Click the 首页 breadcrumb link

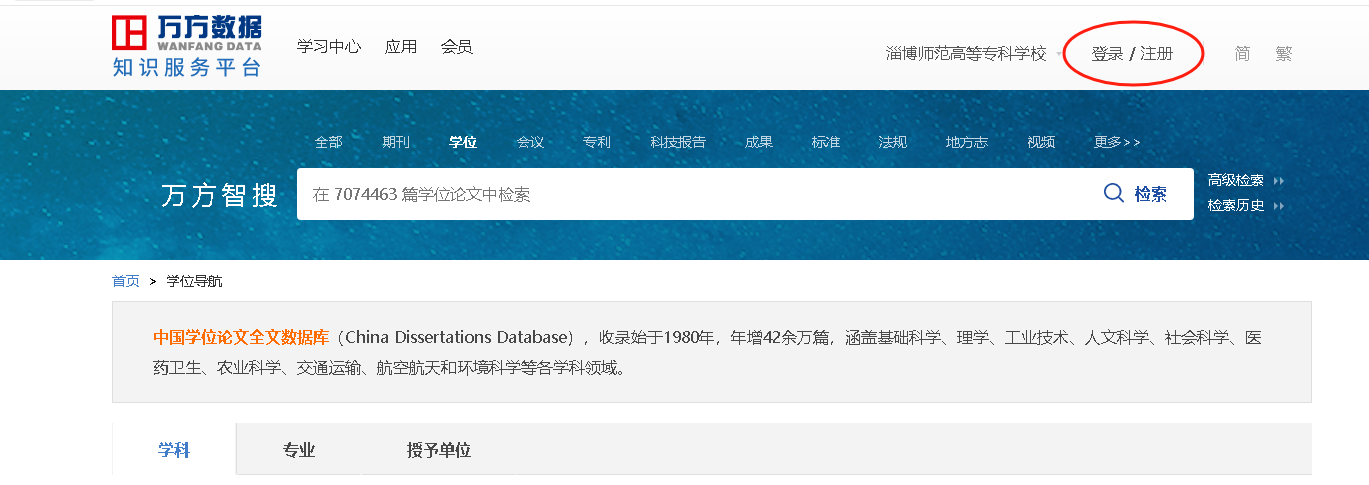click(x=126, y=281)
